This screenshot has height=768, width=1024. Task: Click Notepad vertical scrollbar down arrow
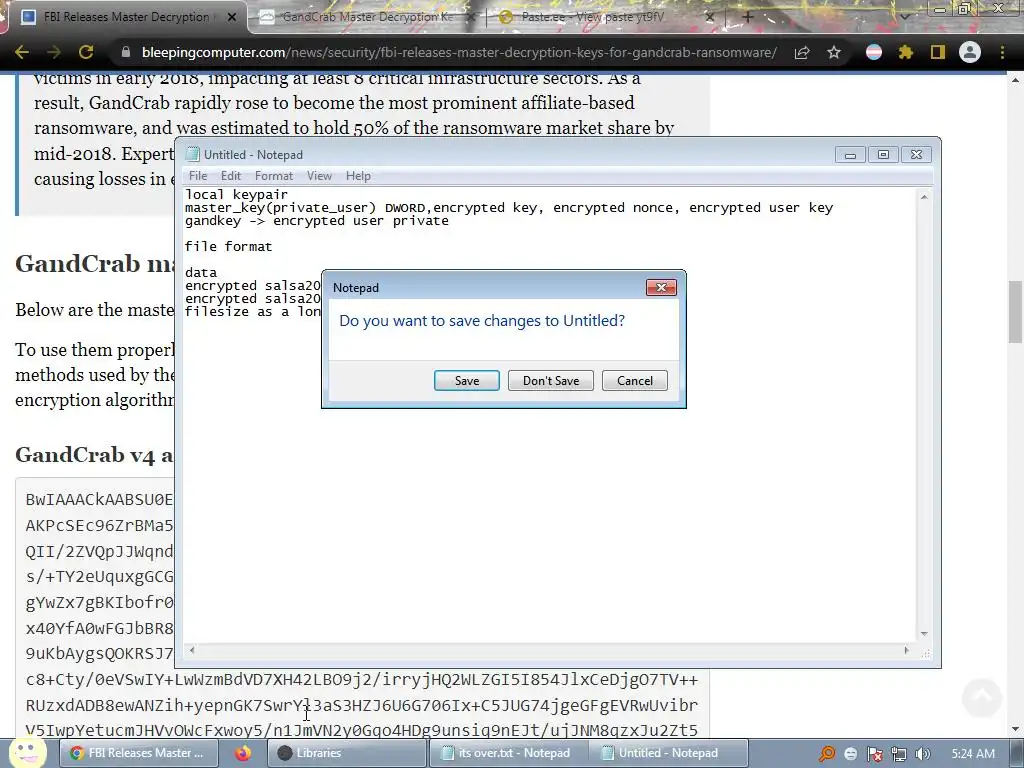click(924, 633)
